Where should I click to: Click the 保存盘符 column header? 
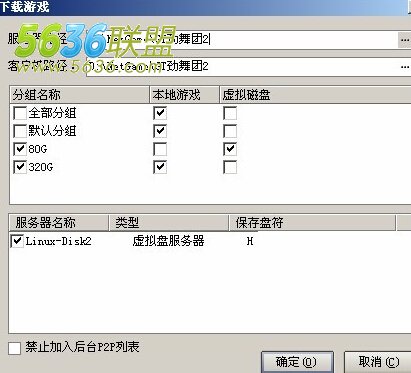click(x=312, y=223)
